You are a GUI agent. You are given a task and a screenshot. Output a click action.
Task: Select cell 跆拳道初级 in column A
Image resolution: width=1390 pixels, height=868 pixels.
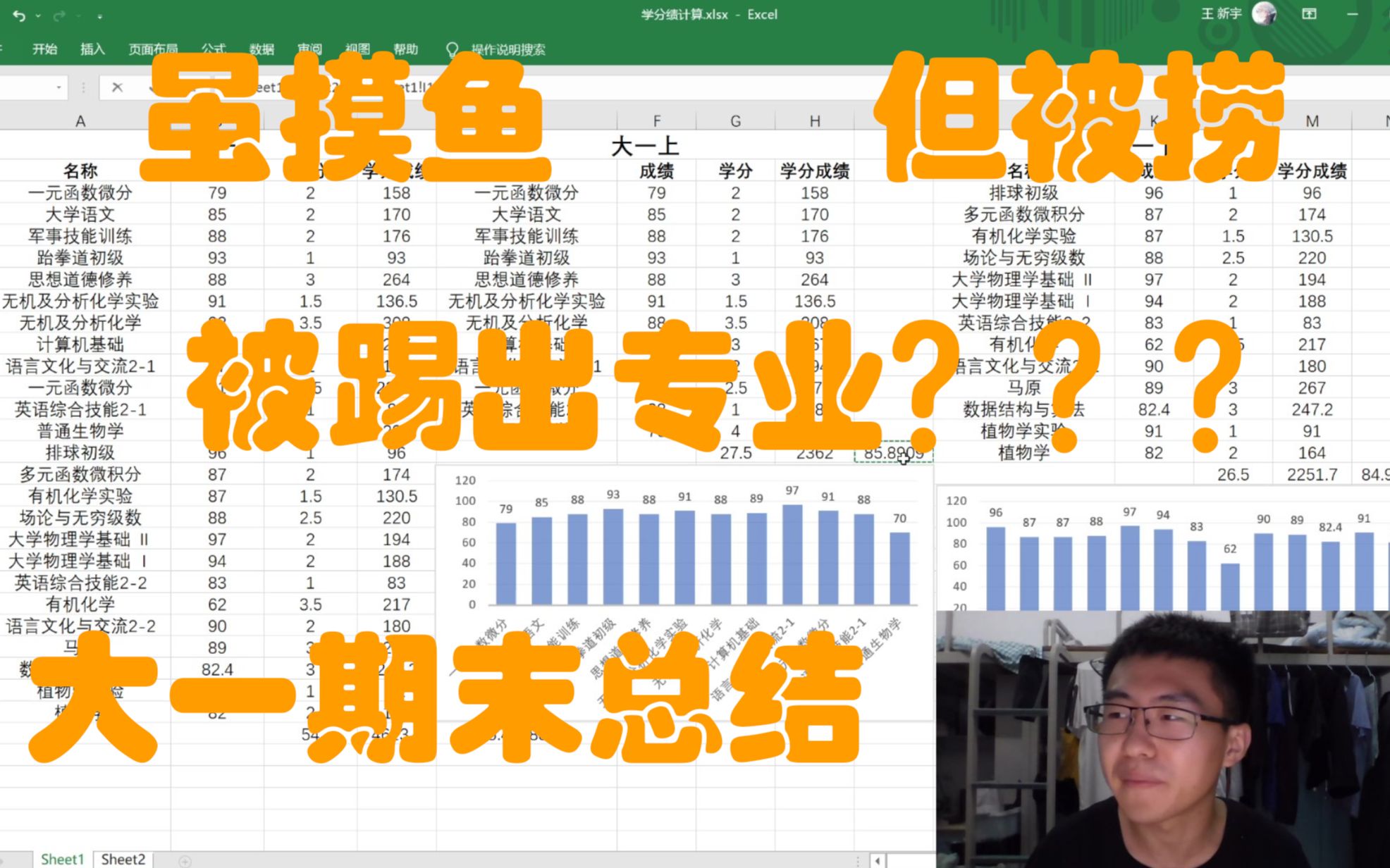pos(80,258)
